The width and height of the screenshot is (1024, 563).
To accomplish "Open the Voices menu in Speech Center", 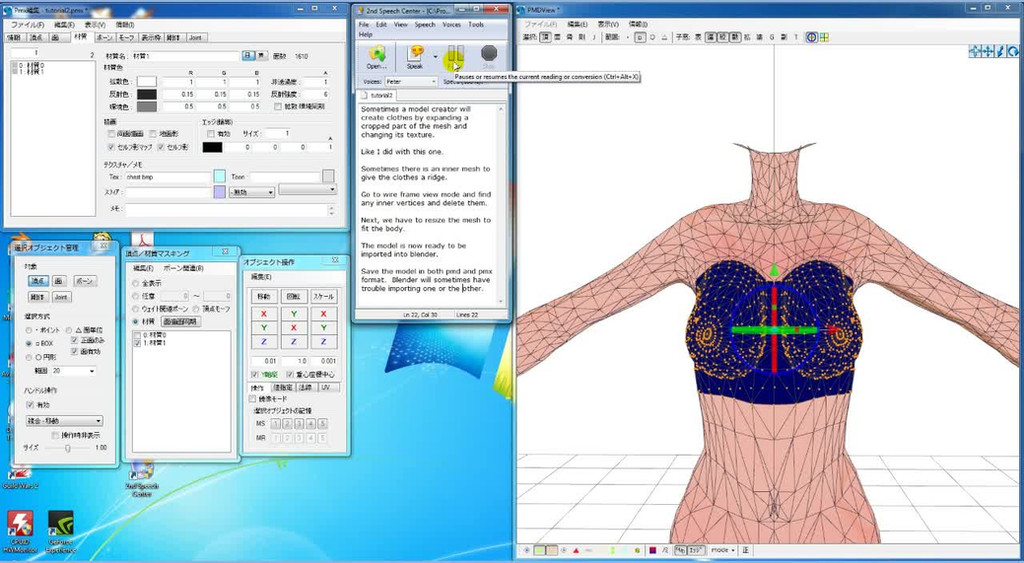I will 451,25.
